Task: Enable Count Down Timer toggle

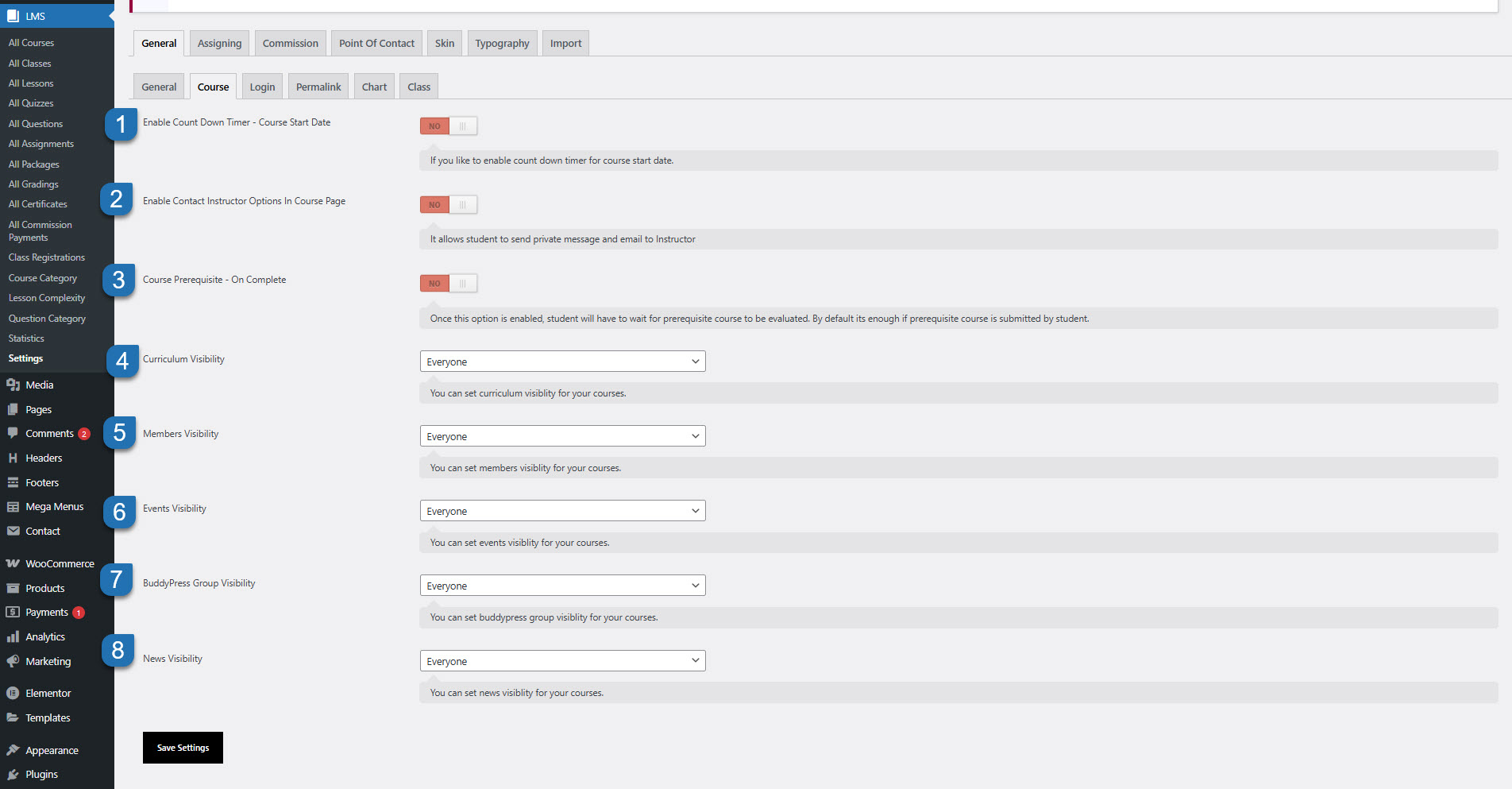Action: (x=449, y=126)
